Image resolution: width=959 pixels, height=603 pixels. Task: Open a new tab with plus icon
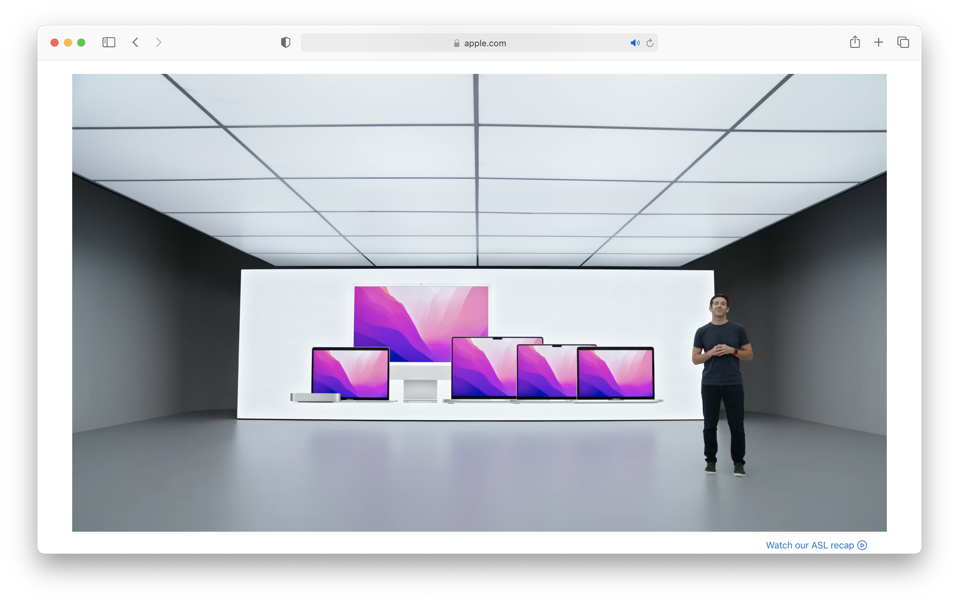point(878,43)
